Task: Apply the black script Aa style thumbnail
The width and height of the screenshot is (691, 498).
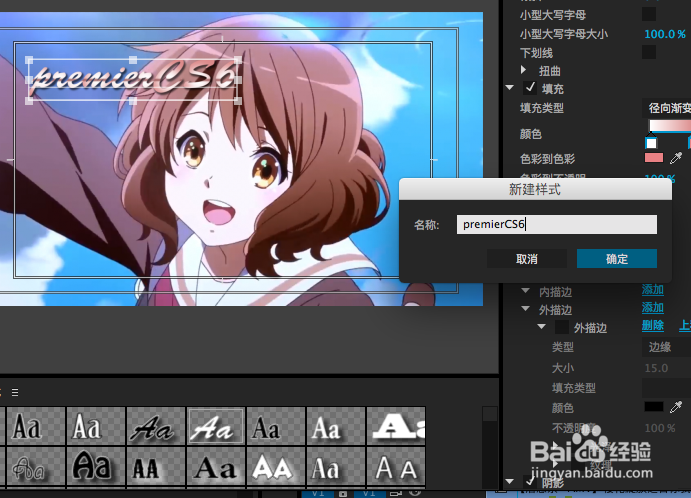Action: [156, 426]
